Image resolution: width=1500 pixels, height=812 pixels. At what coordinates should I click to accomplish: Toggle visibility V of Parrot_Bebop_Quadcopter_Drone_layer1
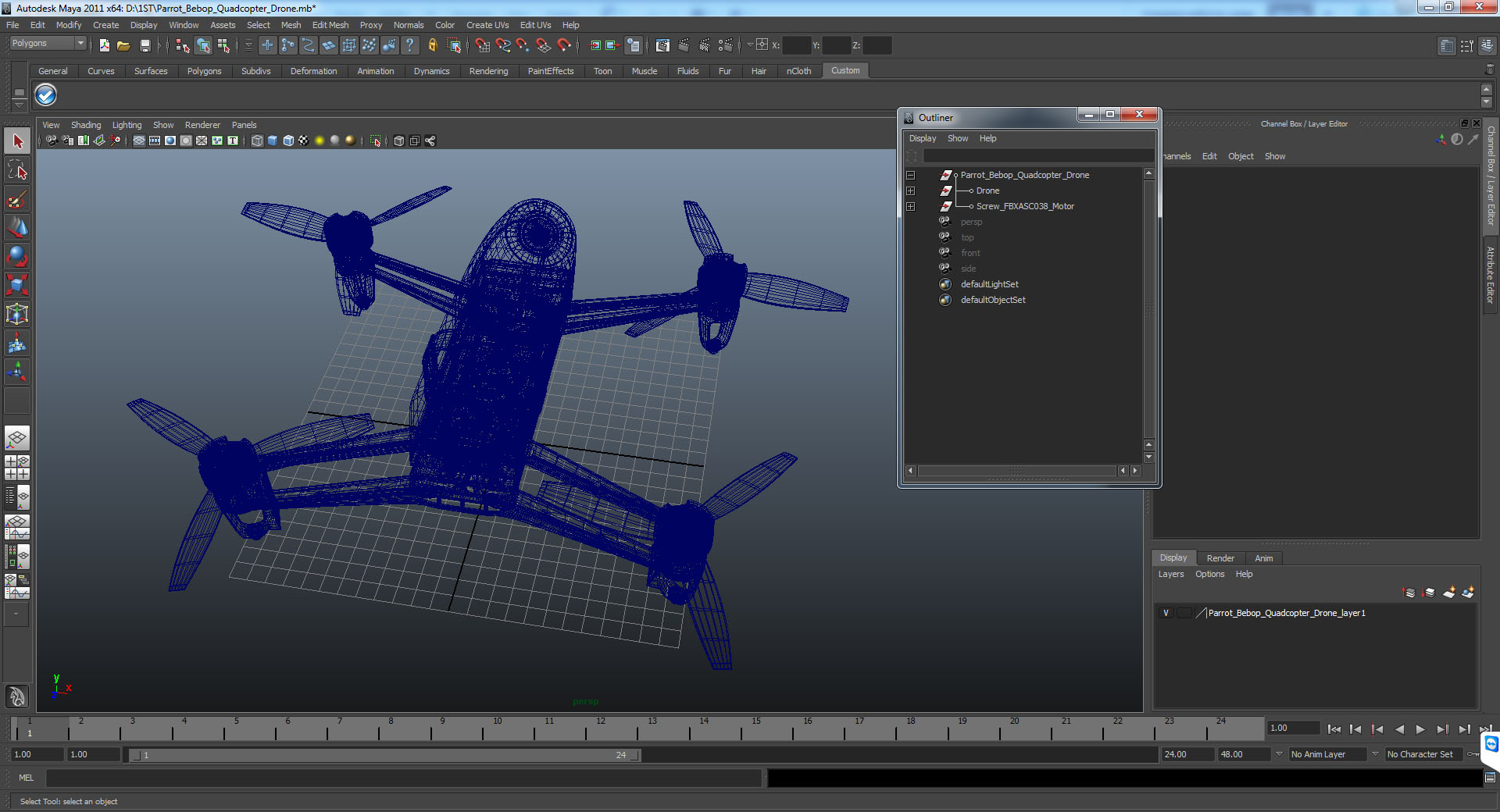click(x=1166, y=613)
